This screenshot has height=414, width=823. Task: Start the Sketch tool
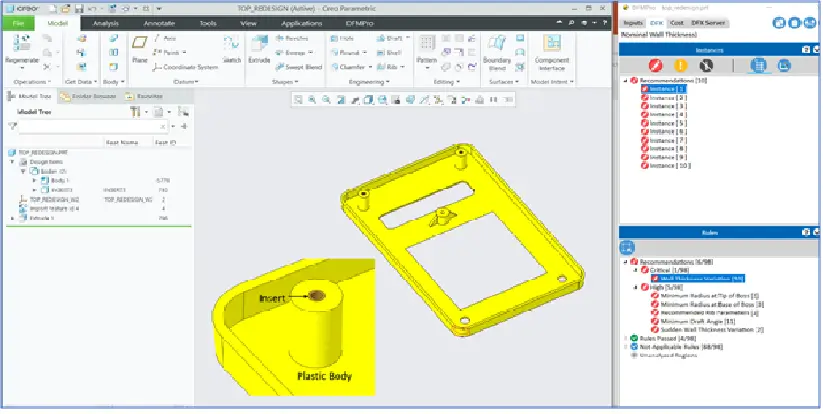[231, 49]
